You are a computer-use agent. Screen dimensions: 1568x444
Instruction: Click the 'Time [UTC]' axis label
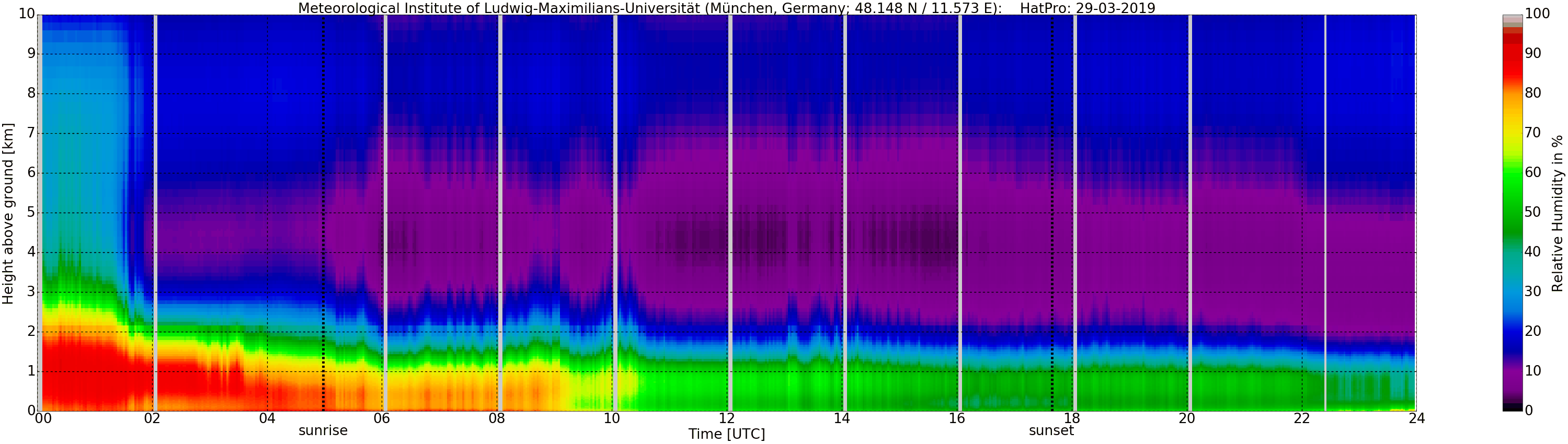click(727, 434)
